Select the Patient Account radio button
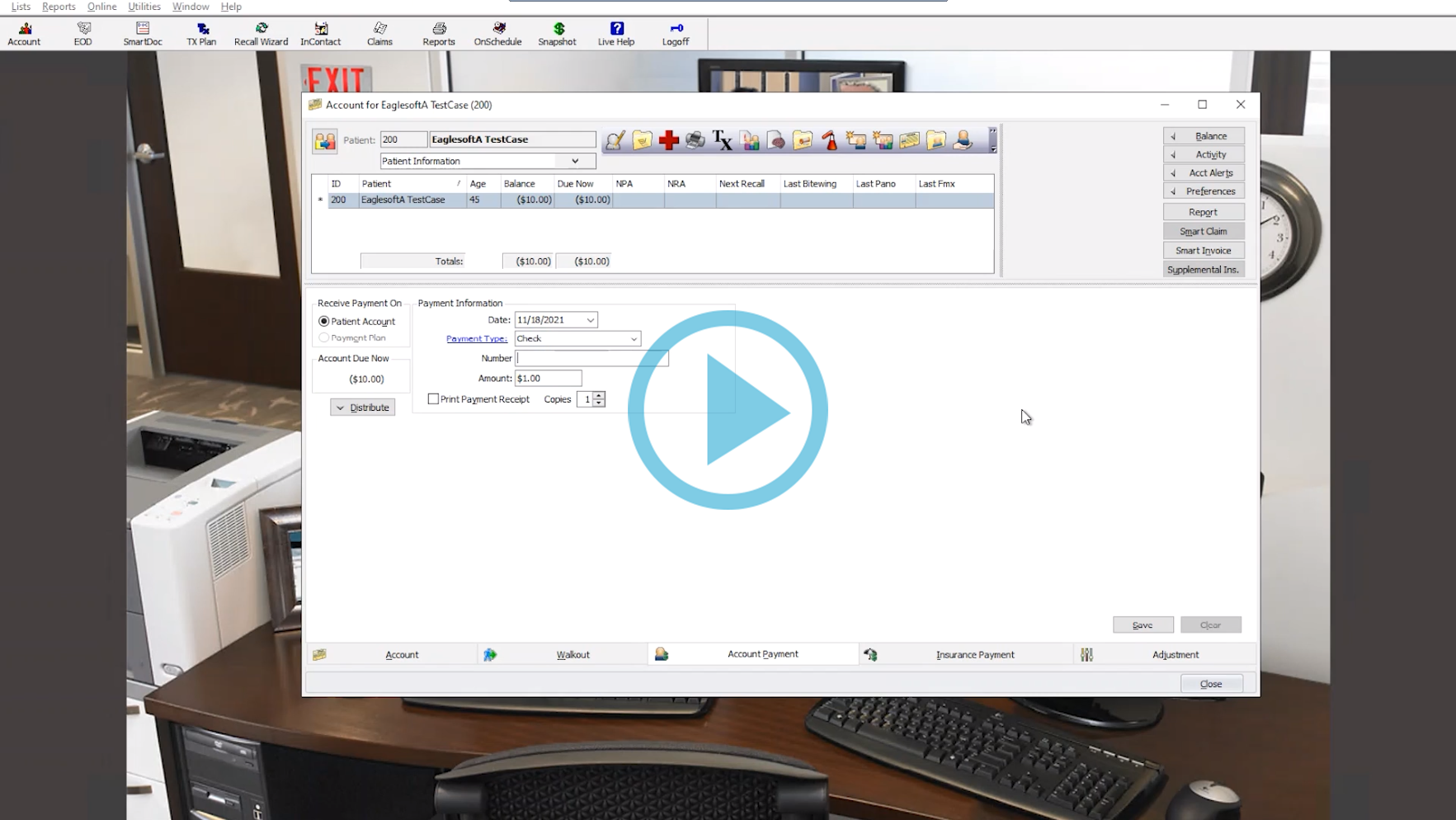 pyautogui.click(x=324, y=321)
